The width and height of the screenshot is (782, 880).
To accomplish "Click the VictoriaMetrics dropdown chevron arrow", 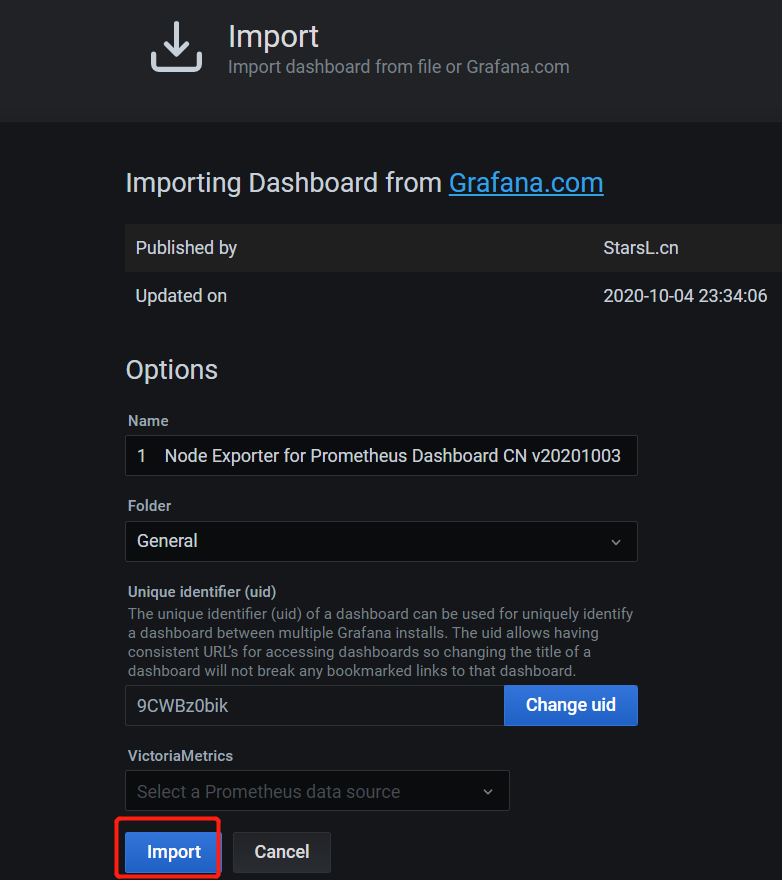I will tap(488, 792).
